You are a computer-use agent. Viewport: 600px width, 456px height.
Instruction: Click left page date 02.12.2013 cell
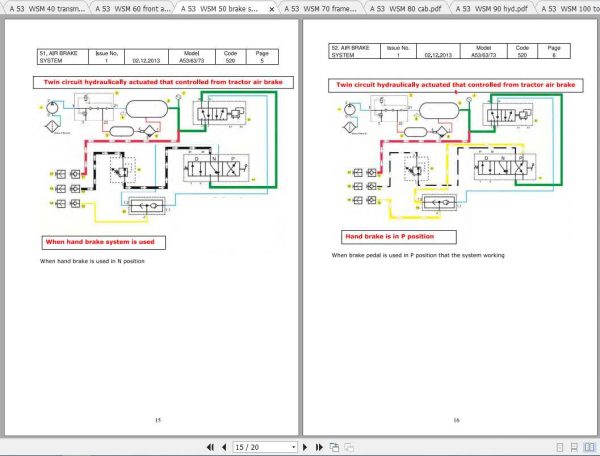click(x=146, y=57)
